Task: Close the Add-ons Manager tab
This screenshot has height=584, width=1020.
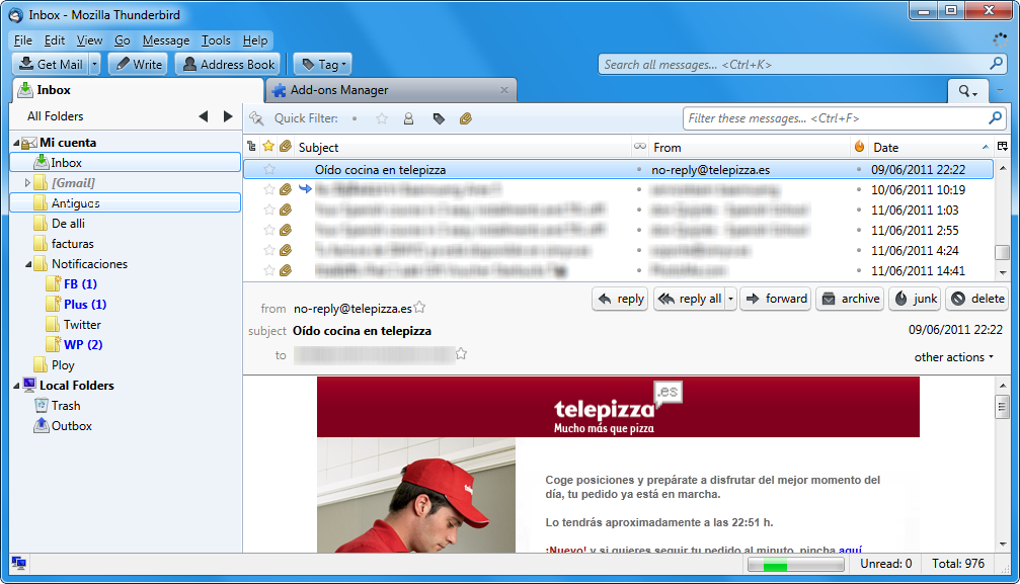Action: [504, 90]
